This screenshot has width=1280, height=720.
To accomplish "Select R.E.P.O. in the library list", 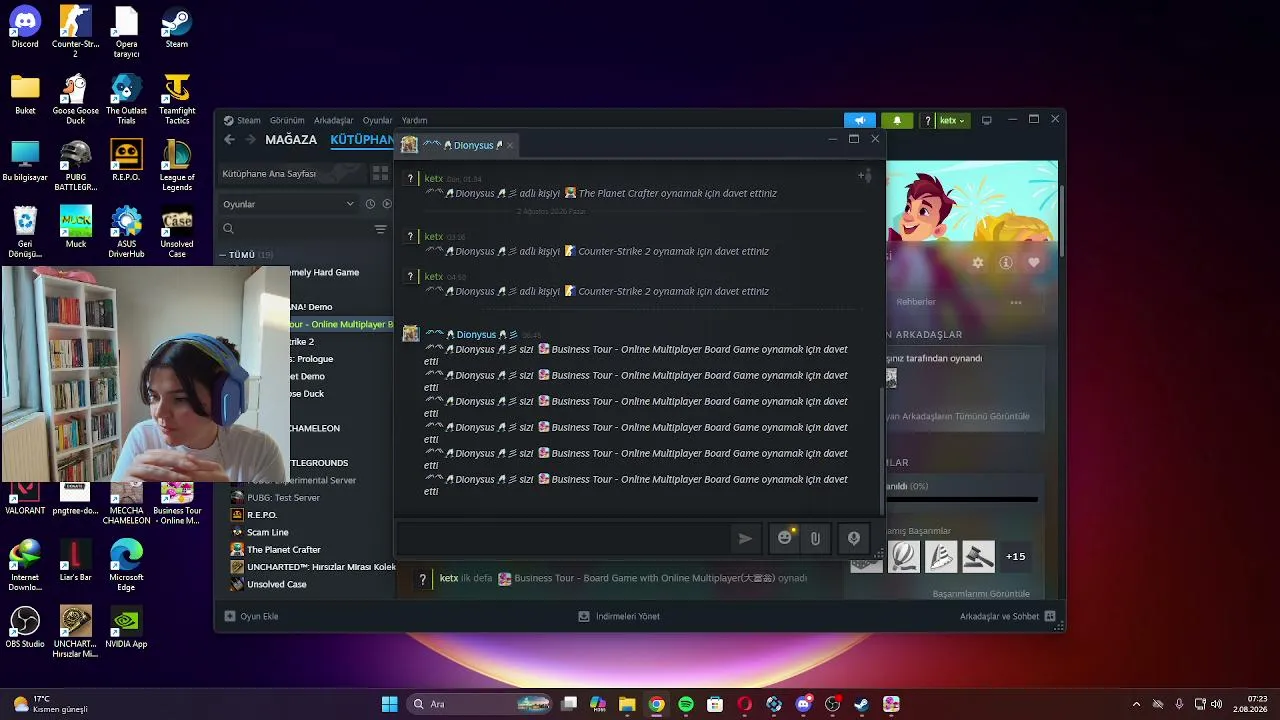I will point(262,515).
